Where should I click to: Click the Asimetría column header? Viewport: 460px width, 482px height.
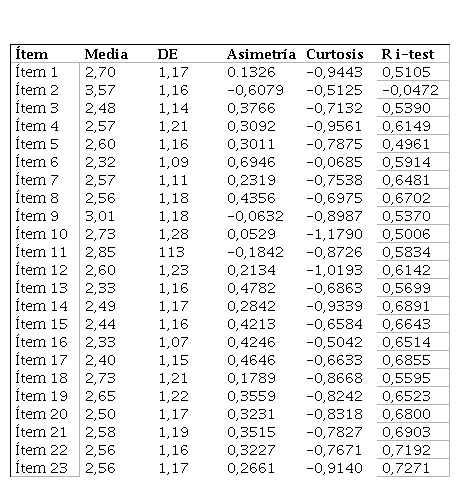pyautogui.click(x=261, y=54)
